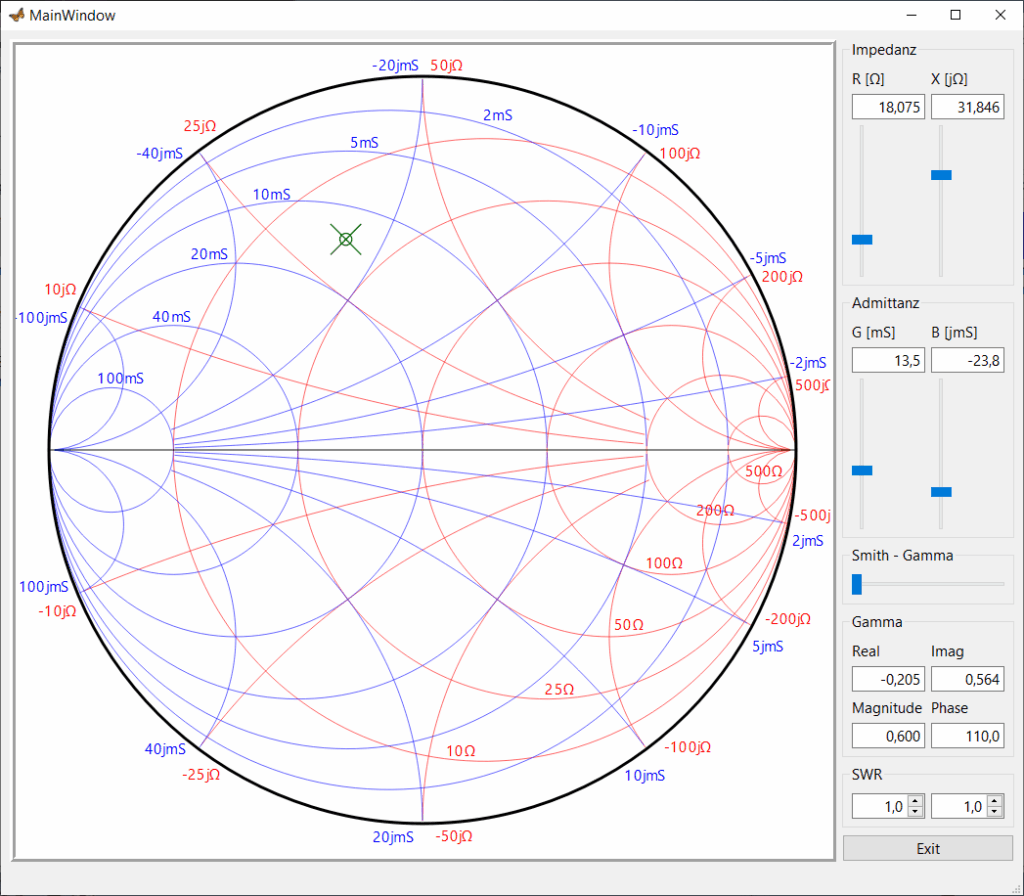Click the 100jmS label

[44, 587]
